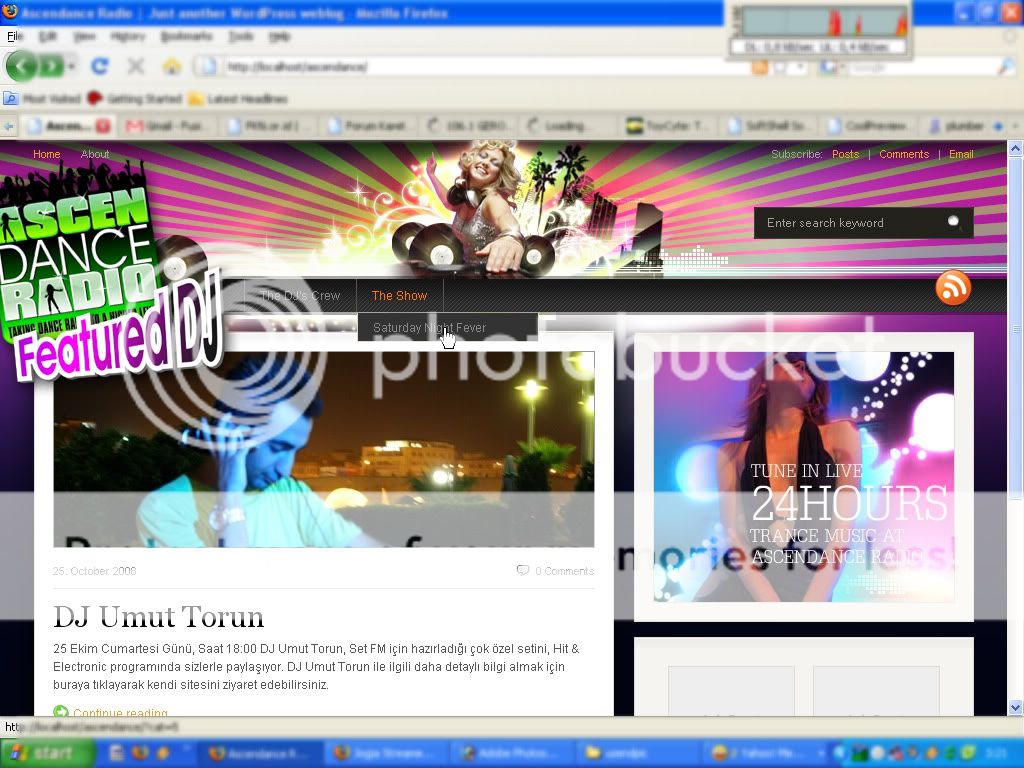Click the Show Desktop quick launch icon
The image size is (1024, 768).
pyautogui.click(x=116, y=753)
